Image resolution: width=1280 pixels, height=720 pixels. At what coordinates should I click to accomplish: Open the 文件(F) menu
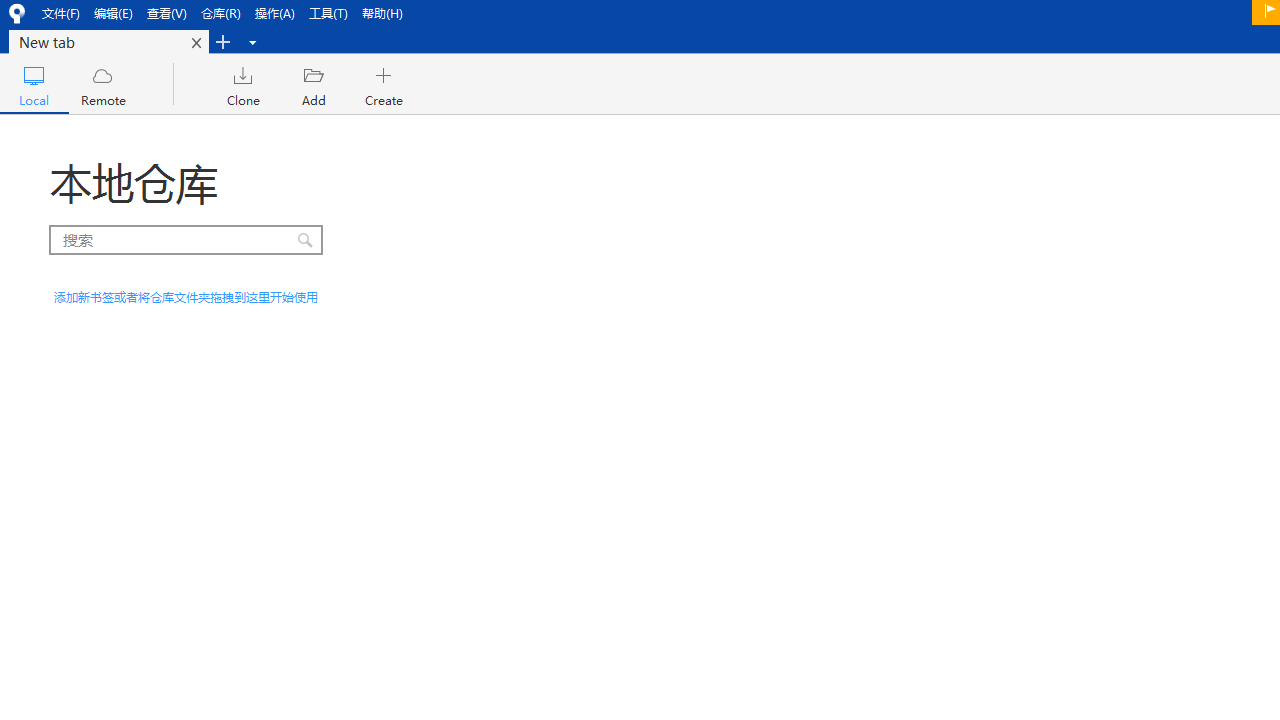(61, 13)
